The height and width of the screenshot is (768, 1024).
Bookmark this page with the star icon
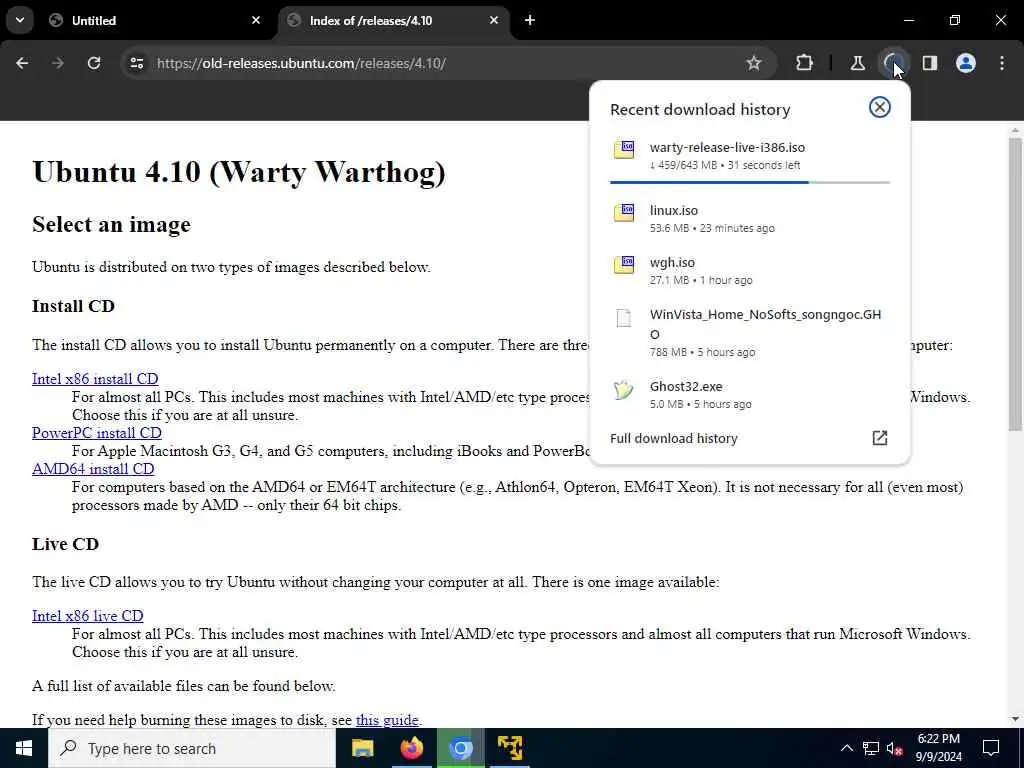pos(754,63)
